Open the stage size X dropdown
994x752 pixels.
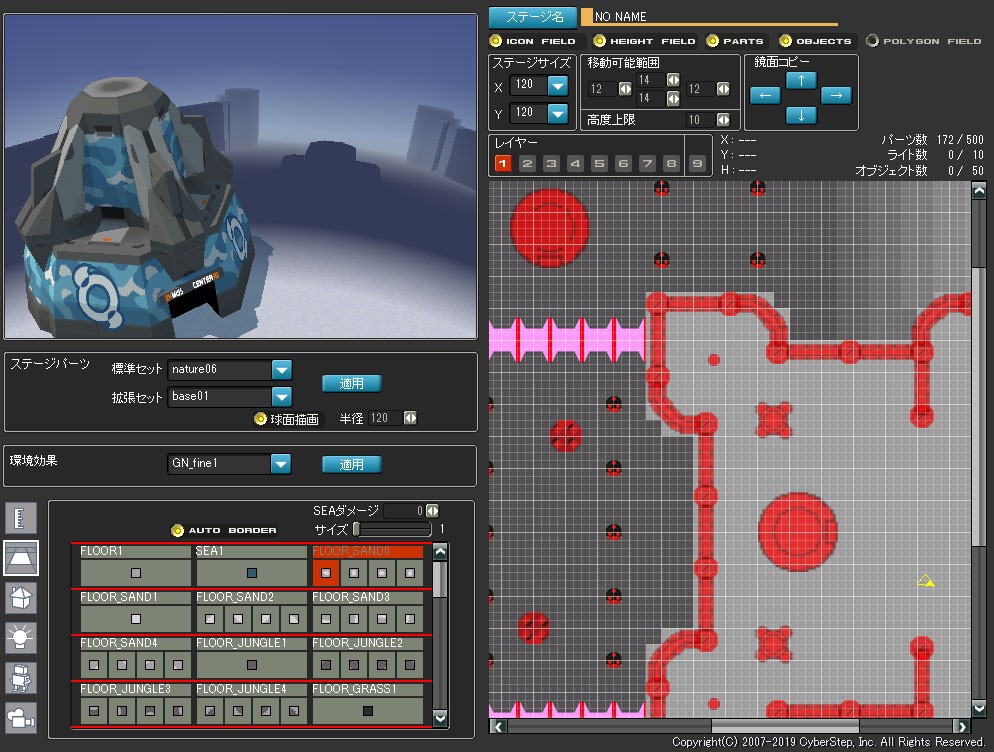[557, 87]
